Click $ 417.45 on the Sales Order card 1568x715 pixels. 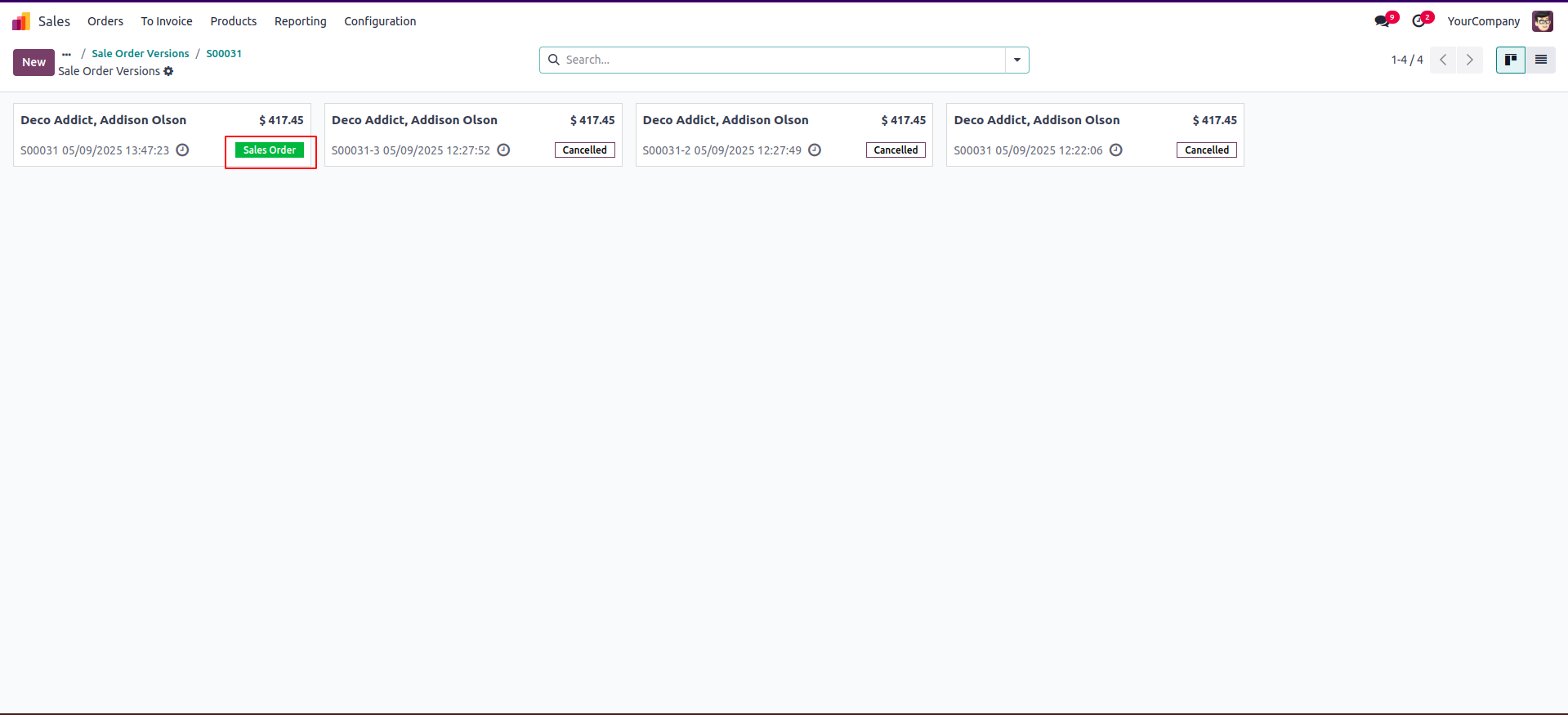click(x=281, y=120)
